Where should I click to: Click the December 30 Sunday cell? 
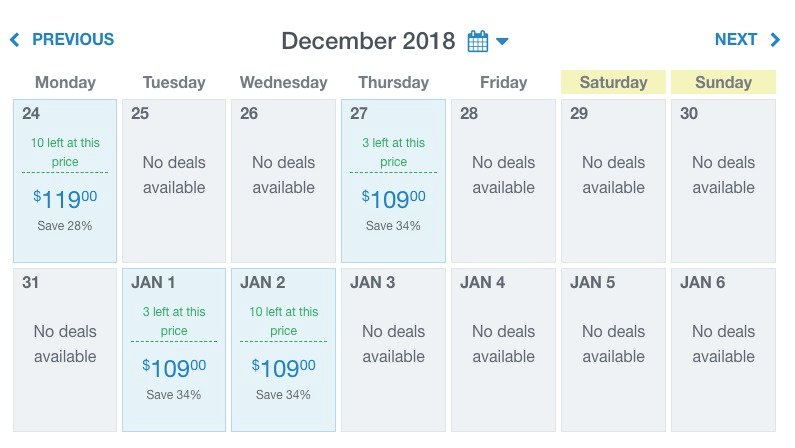pyautogui.click(x=723, y=181)
